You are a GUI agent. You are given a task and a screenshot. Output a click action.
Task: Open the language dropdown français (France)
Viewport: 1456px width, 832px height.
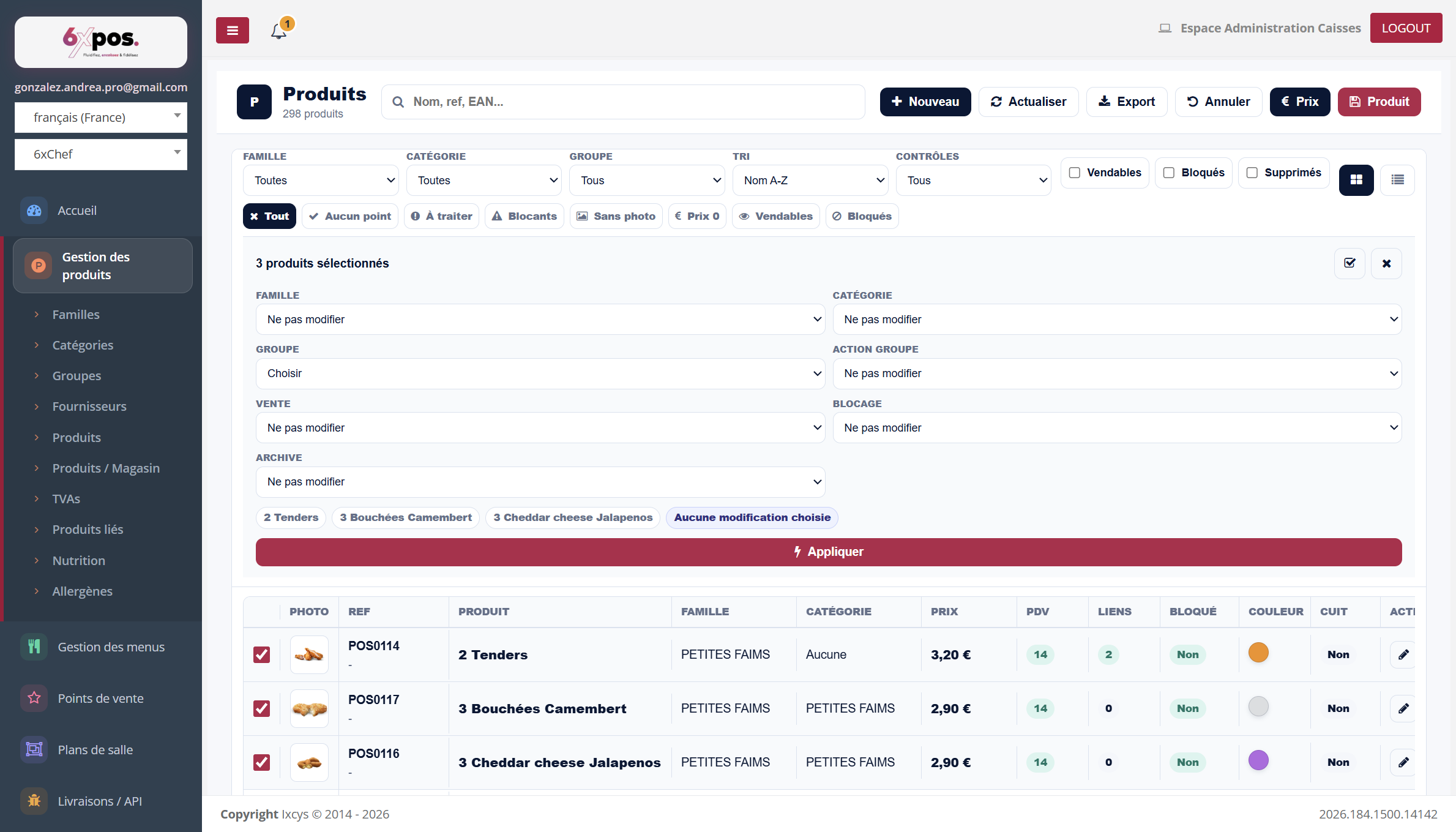point(101,118)
